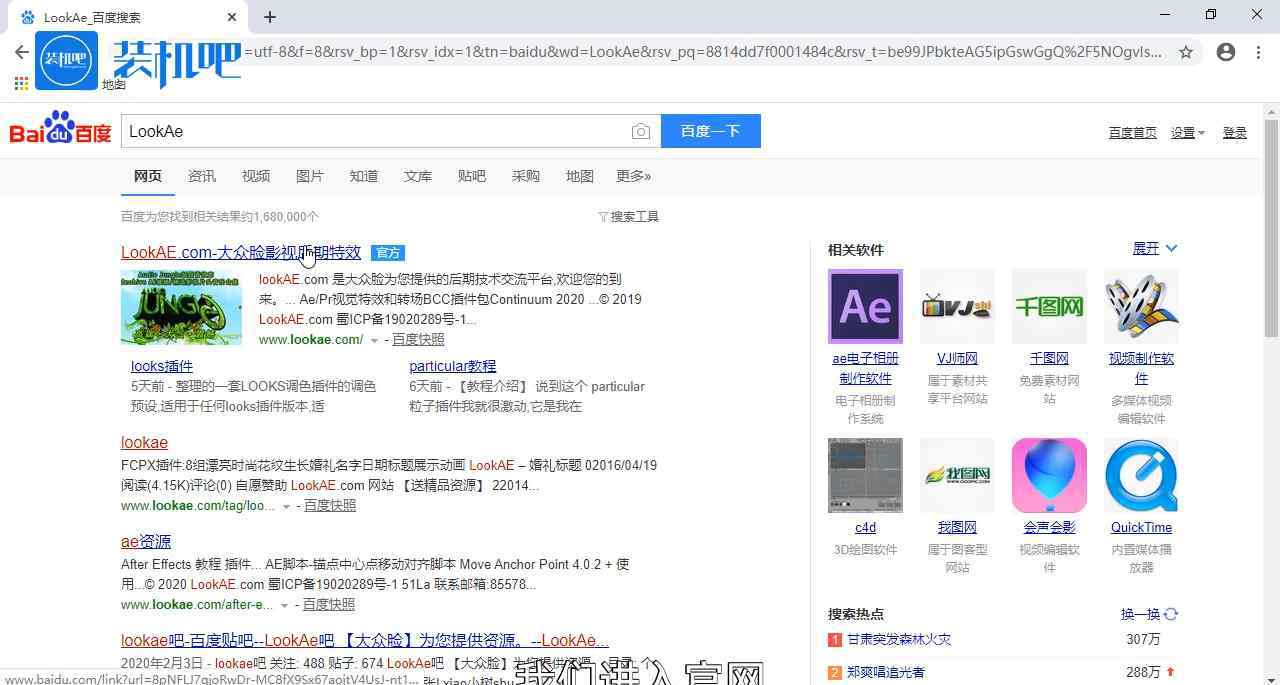
Task: Switch to the 图片 tab
Action: (x=310, y=176)
